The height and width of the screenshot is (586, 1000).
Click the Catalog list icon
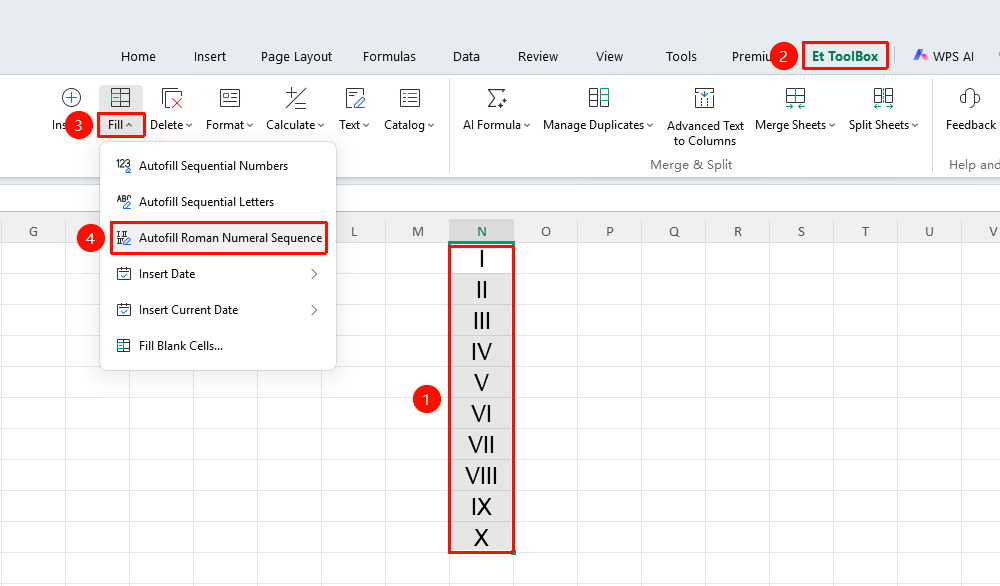(x=409, y=98)
